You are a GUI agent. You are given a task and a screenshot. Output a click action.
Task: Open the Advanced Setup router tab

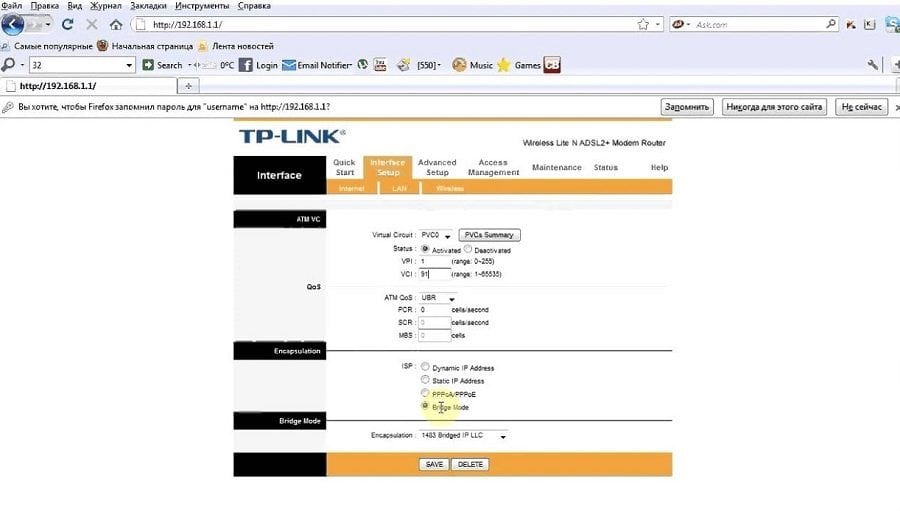[x=437, y=167]
